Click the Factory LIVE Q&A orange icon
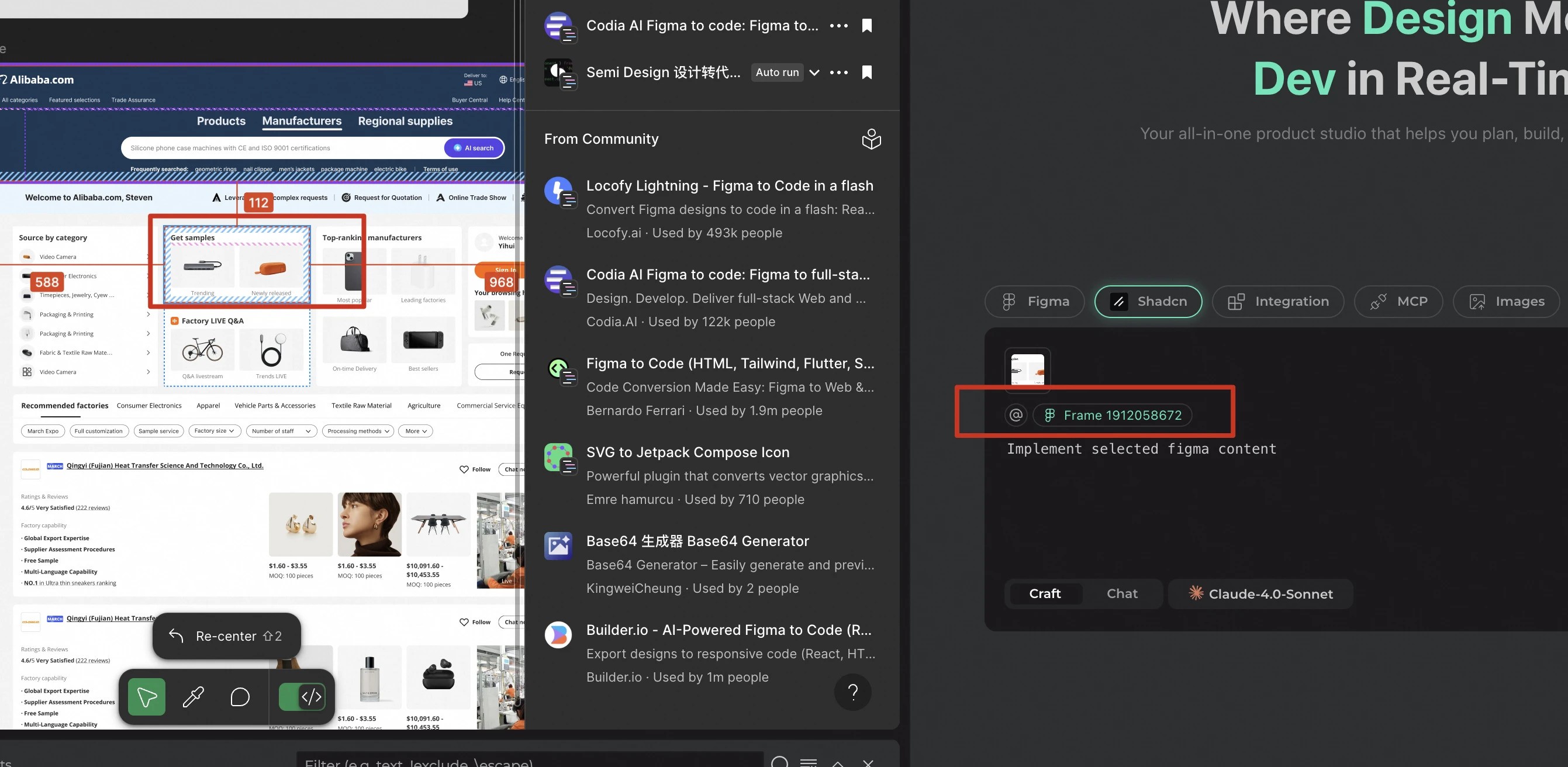This screenshot has height=767, width=1568. (x=174, y=321)
